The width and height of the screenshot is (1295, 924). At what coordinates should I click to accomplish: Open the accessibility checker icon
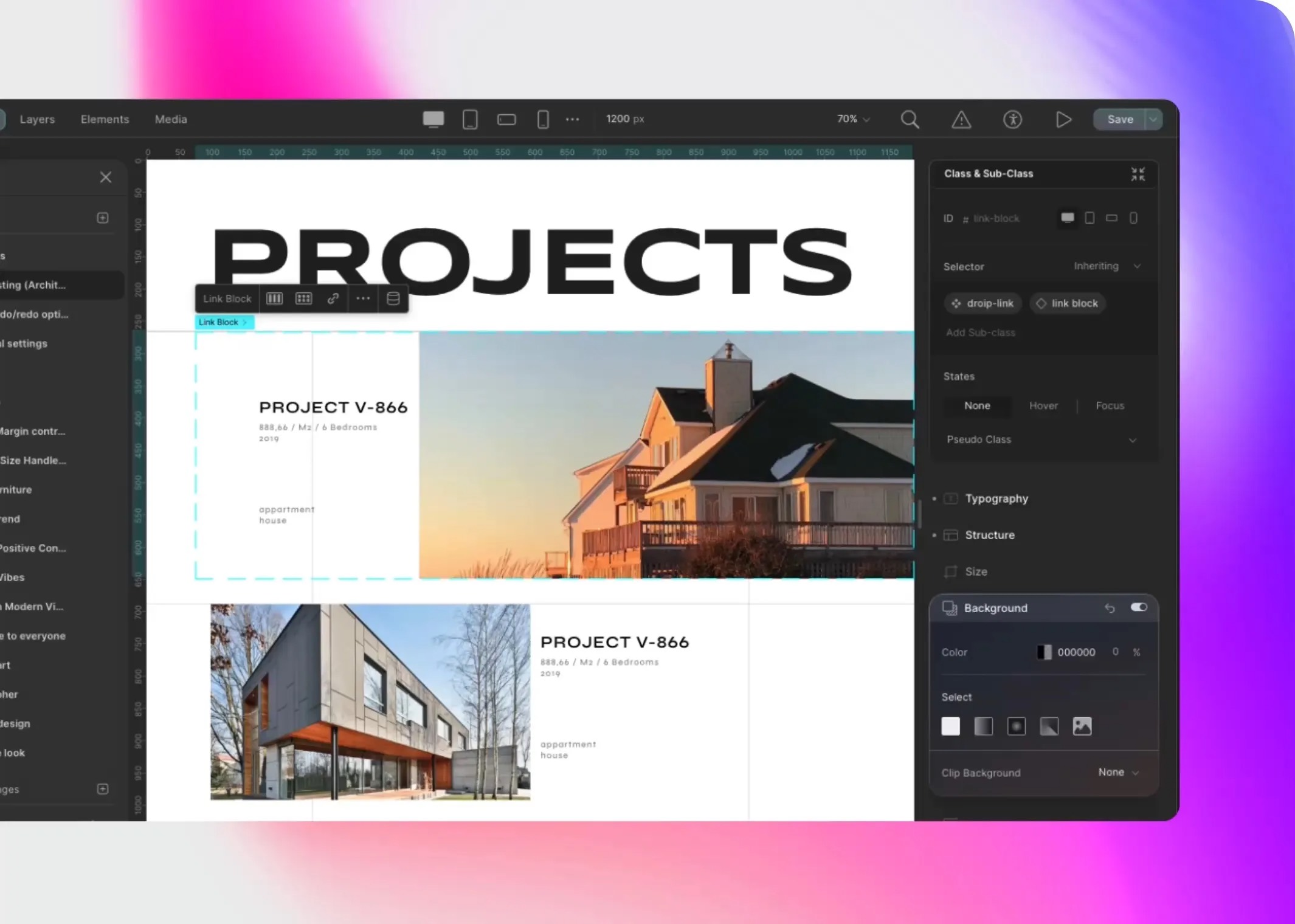pos(1012,119)
